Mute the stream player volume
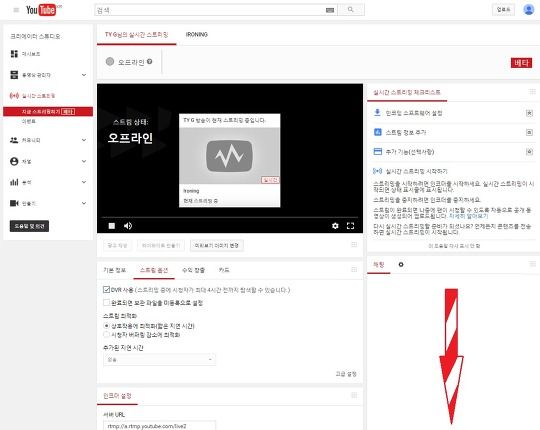Screen dimensions: 540x430 pyautogui.click(x=128, y=226)
